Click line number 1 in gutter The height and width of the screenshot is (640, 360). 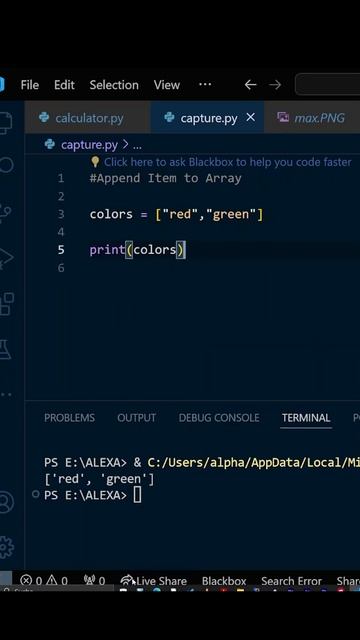(61, 178)
